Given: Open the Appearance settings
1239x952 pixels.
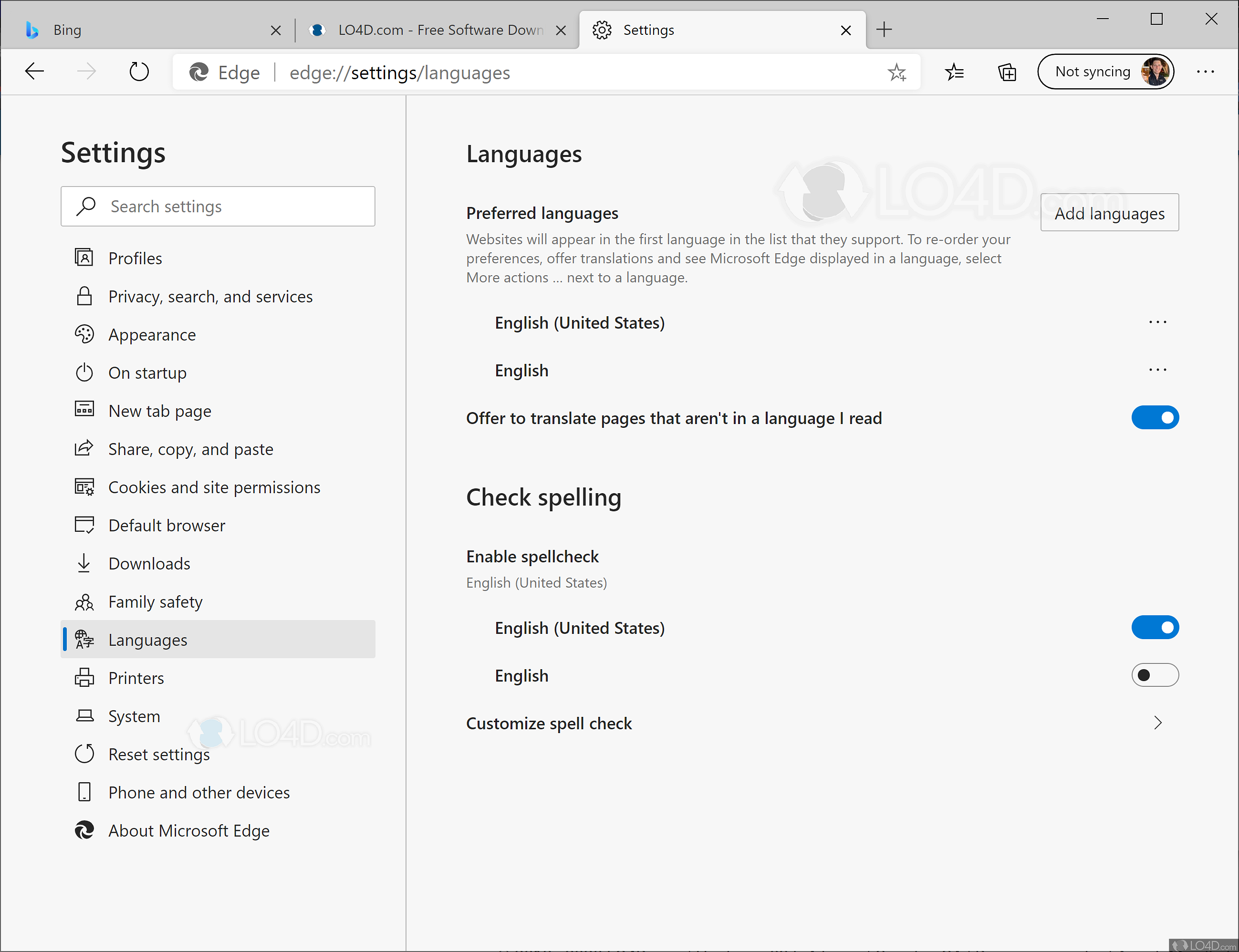Looking at the screenshot, I should click(x=152, y=334).
